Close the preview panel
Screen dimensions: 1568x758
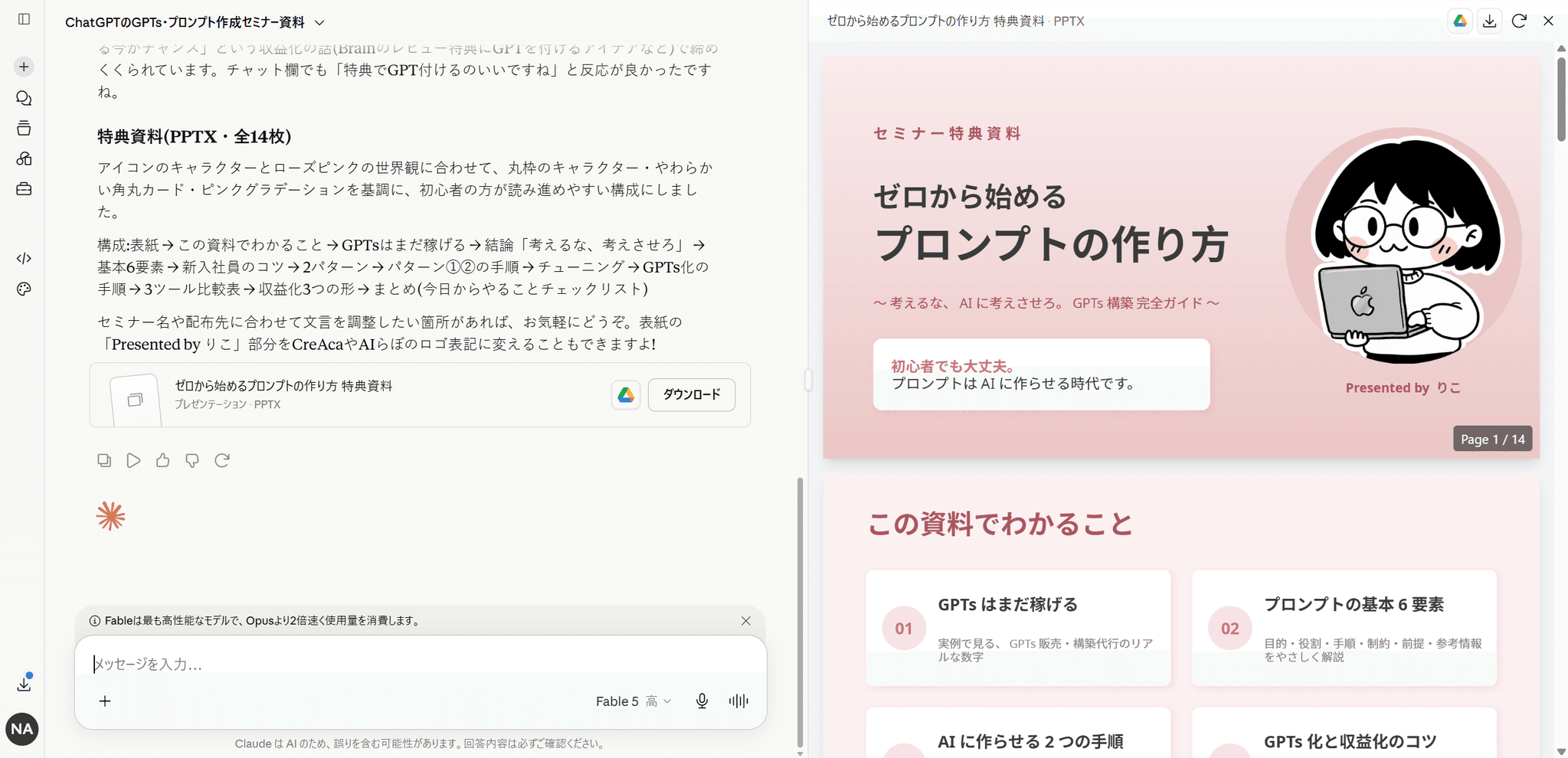pyautogui.click(x=1548, y=21)
